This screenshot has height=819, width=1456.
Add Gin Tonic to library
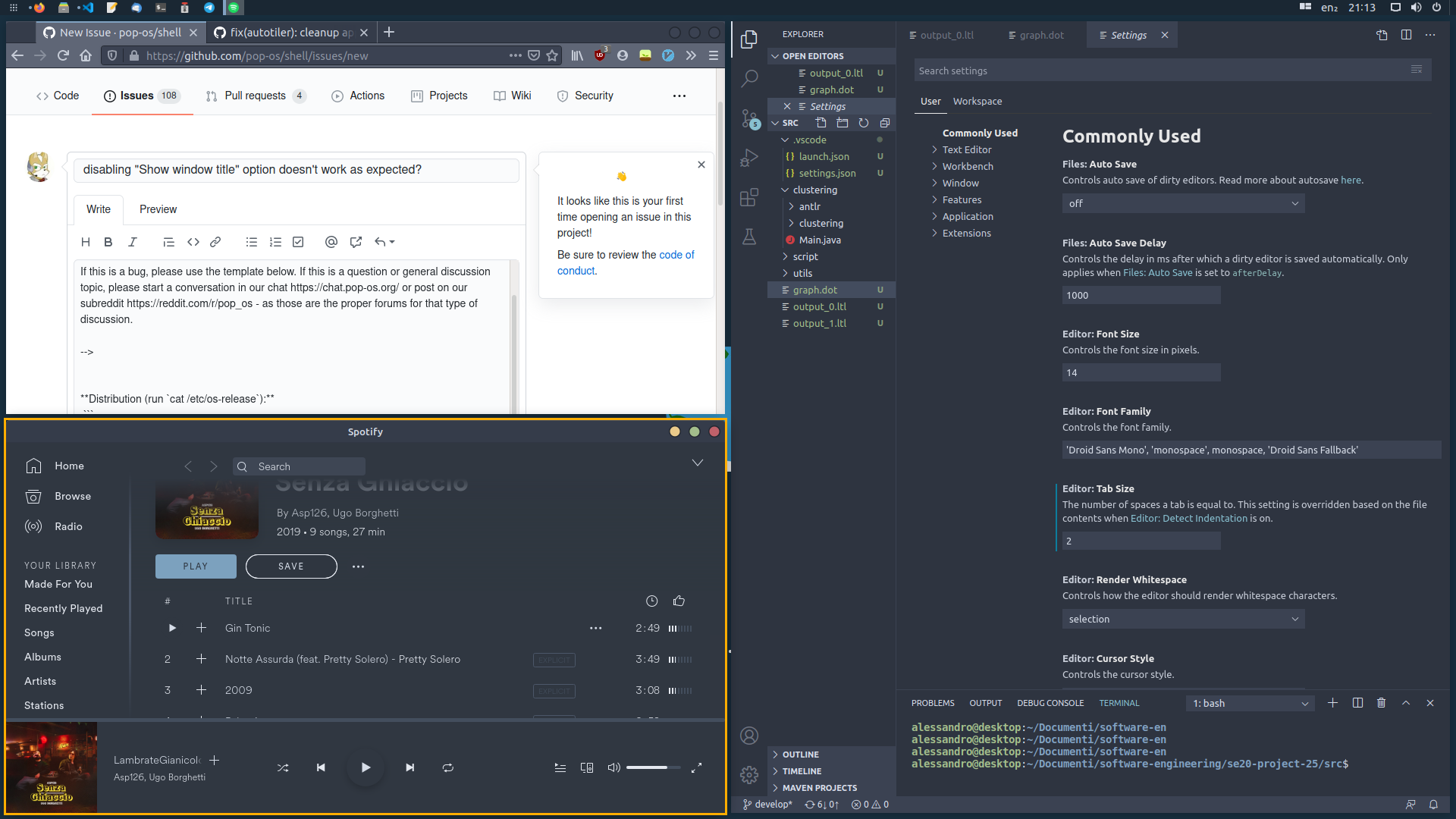(201, 628)
